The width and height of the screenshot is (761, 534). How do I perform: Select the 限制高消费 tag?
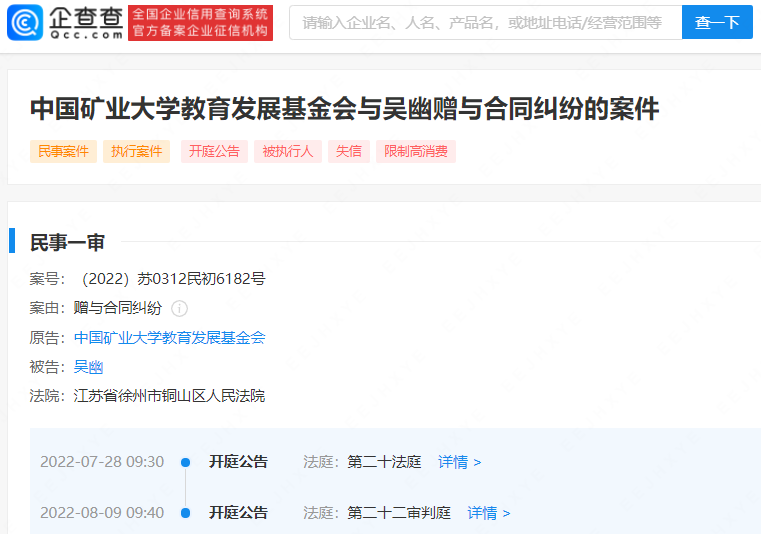[x=416, y=151]
